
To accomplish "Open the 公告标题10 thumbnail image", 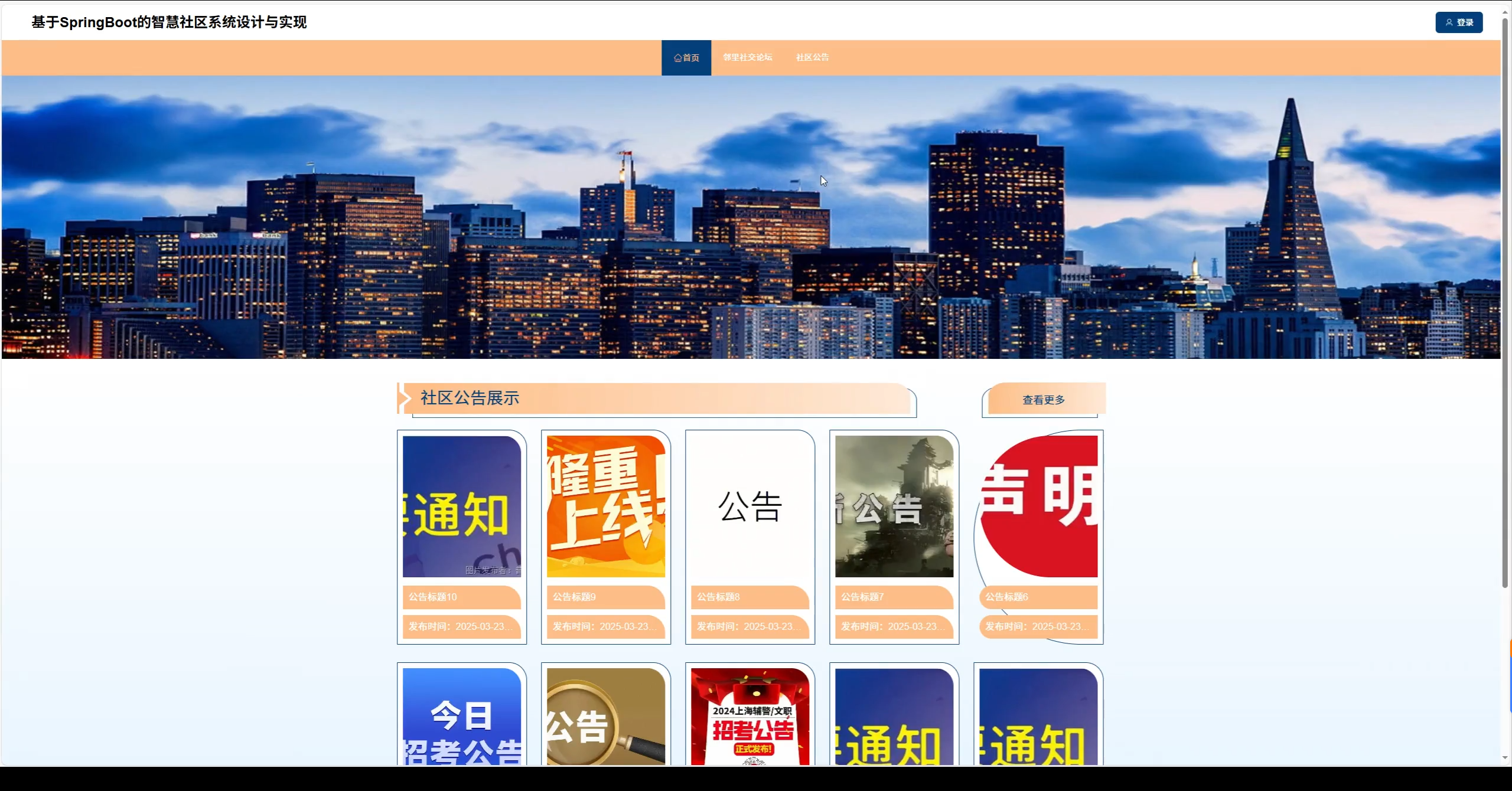I will [461, 506].
